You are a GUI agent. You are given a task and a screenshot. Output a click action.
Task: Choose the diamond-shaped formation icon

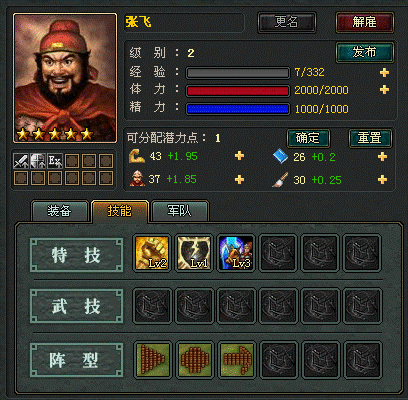[x=195, y=359]
